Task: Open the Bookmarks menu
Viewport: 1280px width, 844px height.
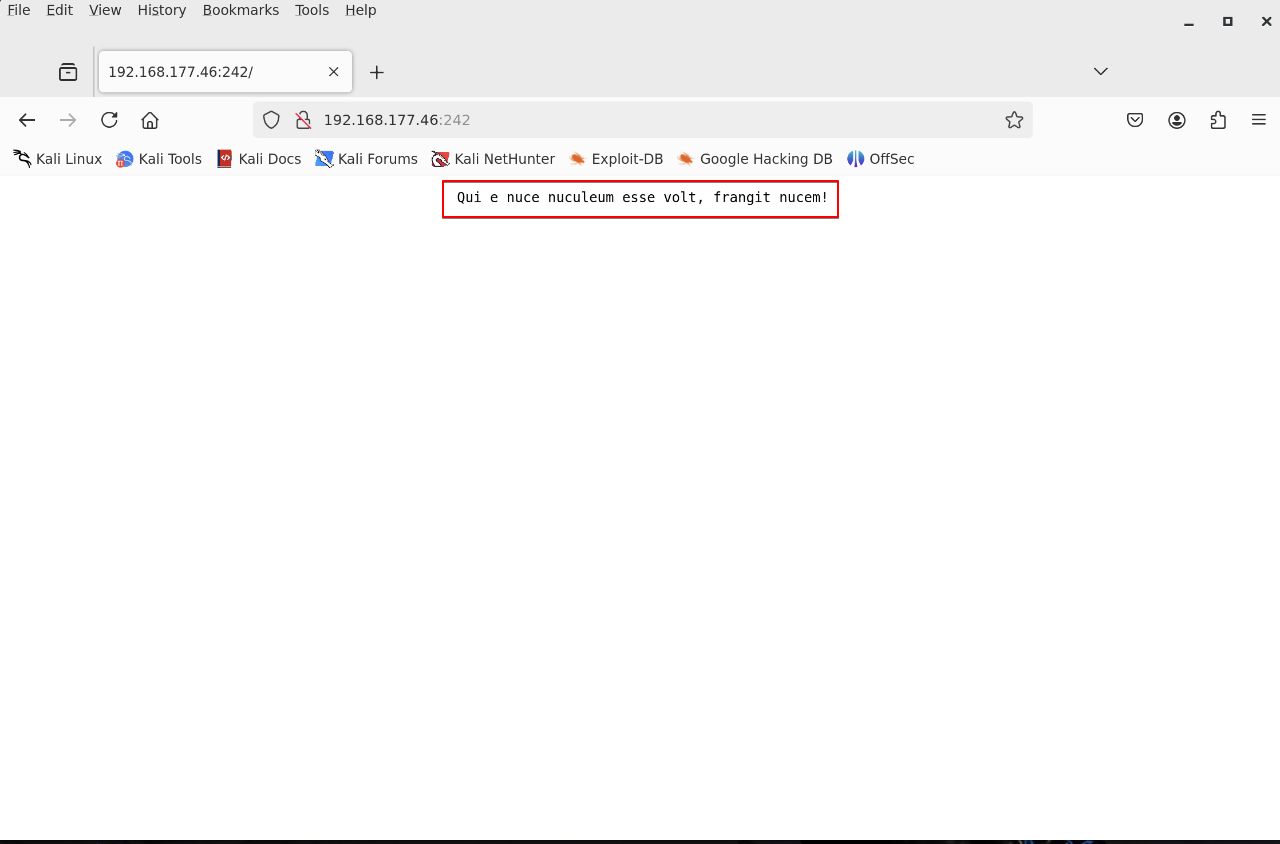Action: click(240, 10)
